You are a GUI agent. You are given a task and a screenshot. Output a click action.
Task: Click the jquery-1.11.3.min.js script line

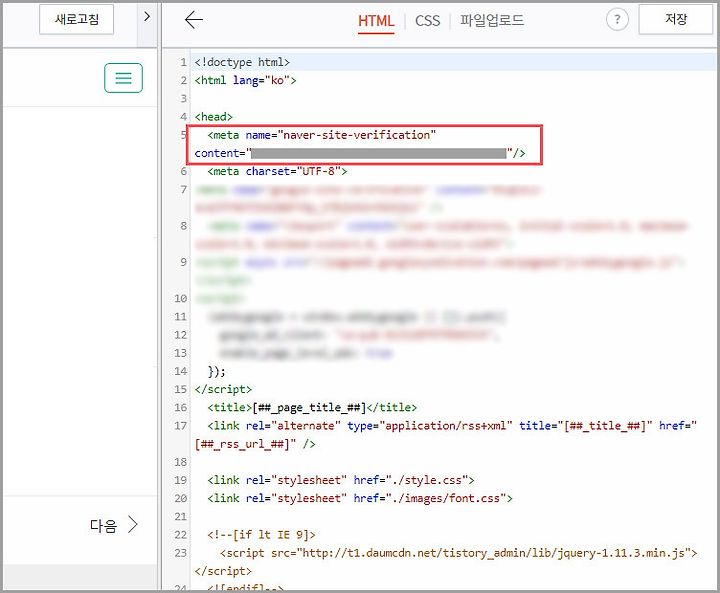click(x=458, y=553)
